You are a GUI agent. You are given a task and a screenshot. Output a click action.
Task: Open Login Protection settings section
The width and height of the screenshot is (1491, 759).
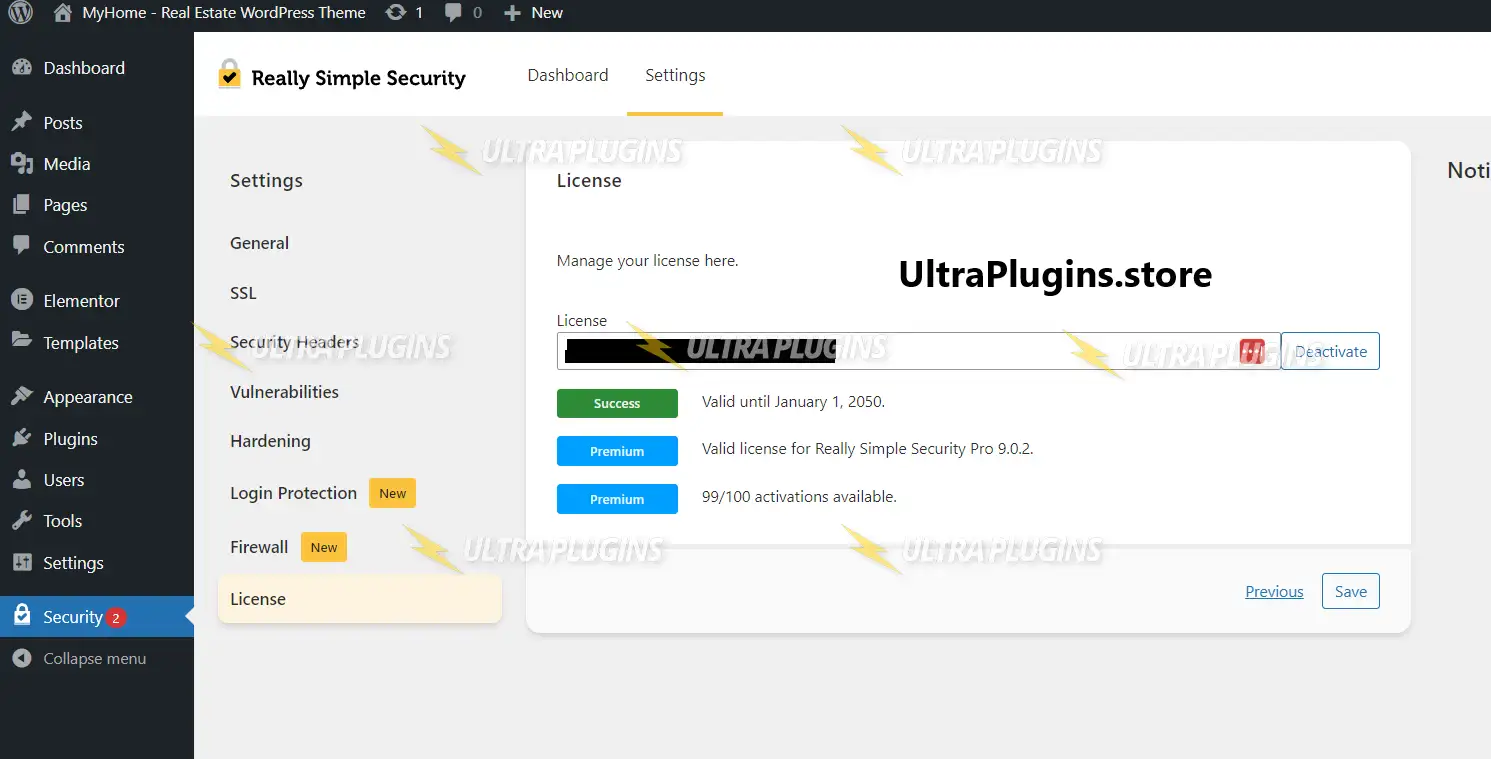point(293,493)
